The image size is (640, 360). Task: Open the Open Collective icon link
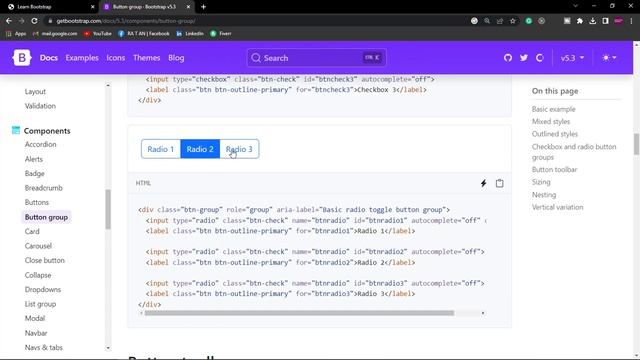click(540, 58)
